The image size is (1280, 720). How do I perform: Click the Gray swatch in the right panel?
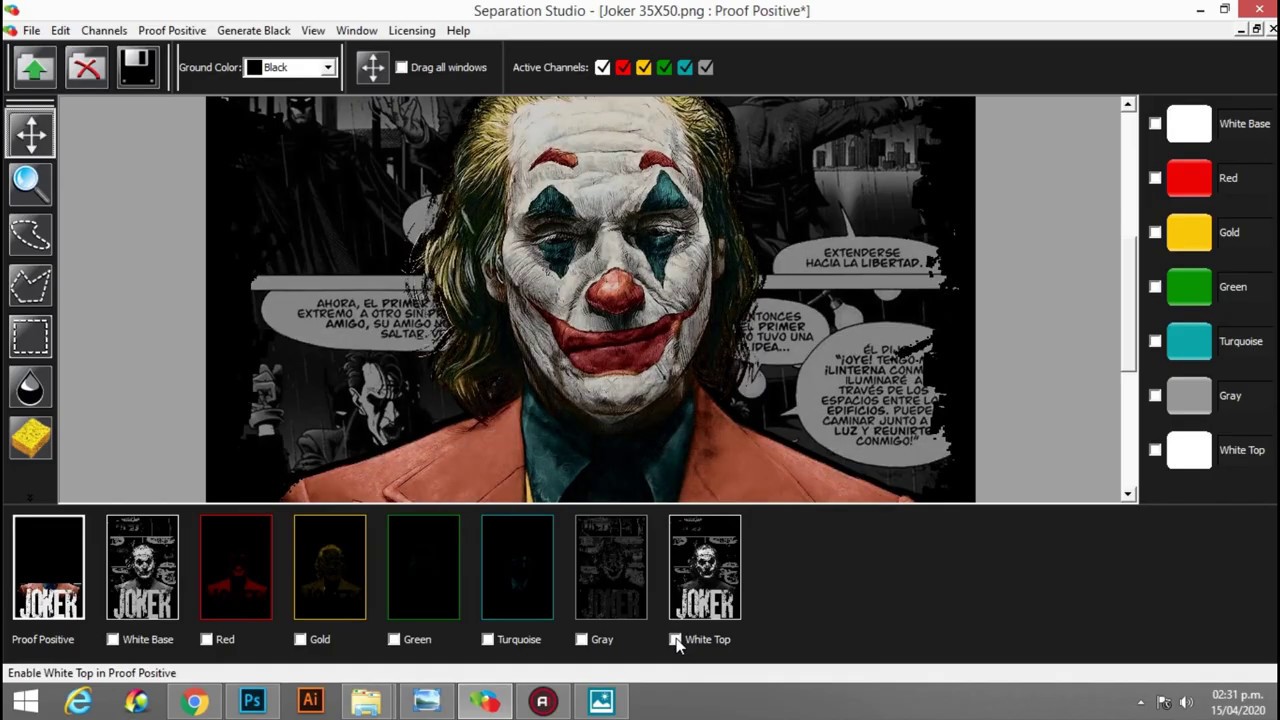[1189, 396]
